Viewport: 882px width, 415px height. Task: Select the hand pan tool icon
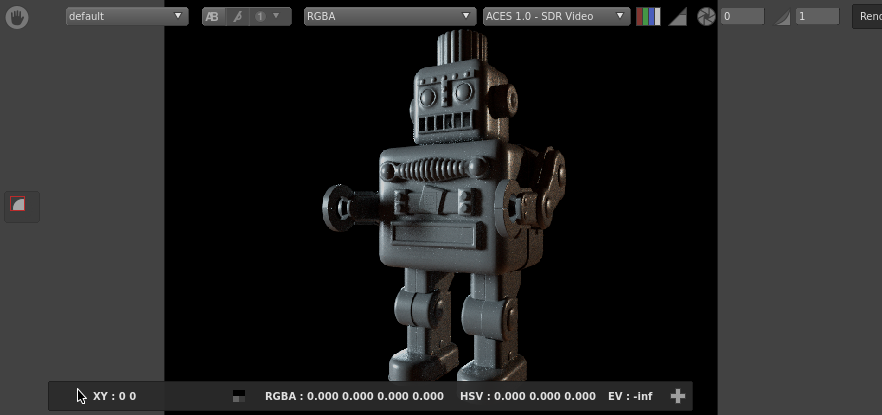(17, 17)
